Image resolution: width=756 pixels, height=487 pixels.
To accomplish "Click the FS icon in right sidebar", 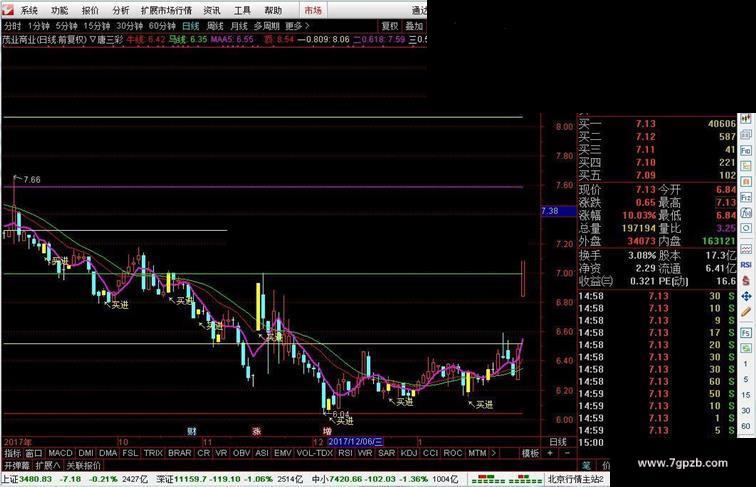I will point(746,333).
